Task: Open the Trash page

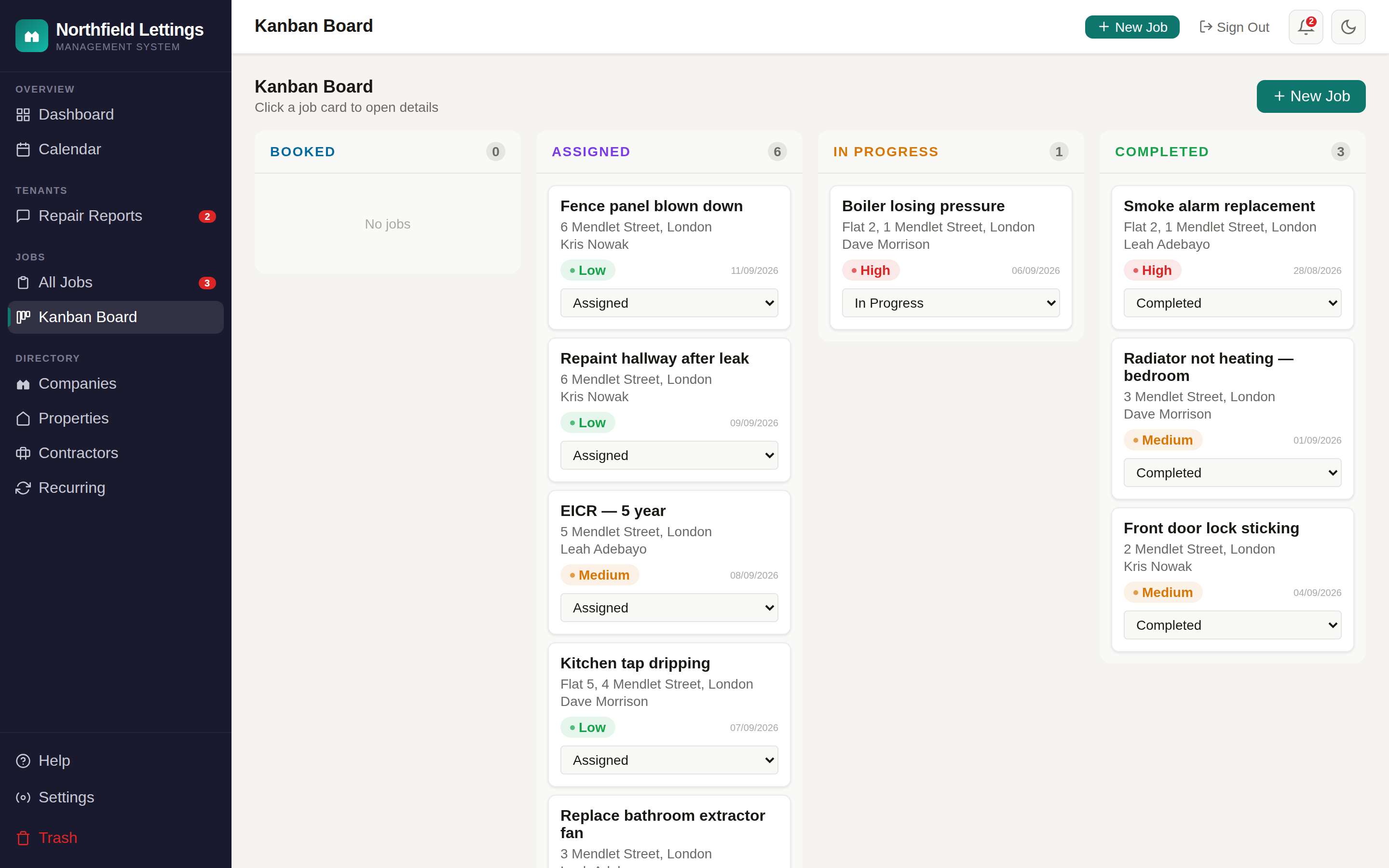Action: (x=116, y=838)
